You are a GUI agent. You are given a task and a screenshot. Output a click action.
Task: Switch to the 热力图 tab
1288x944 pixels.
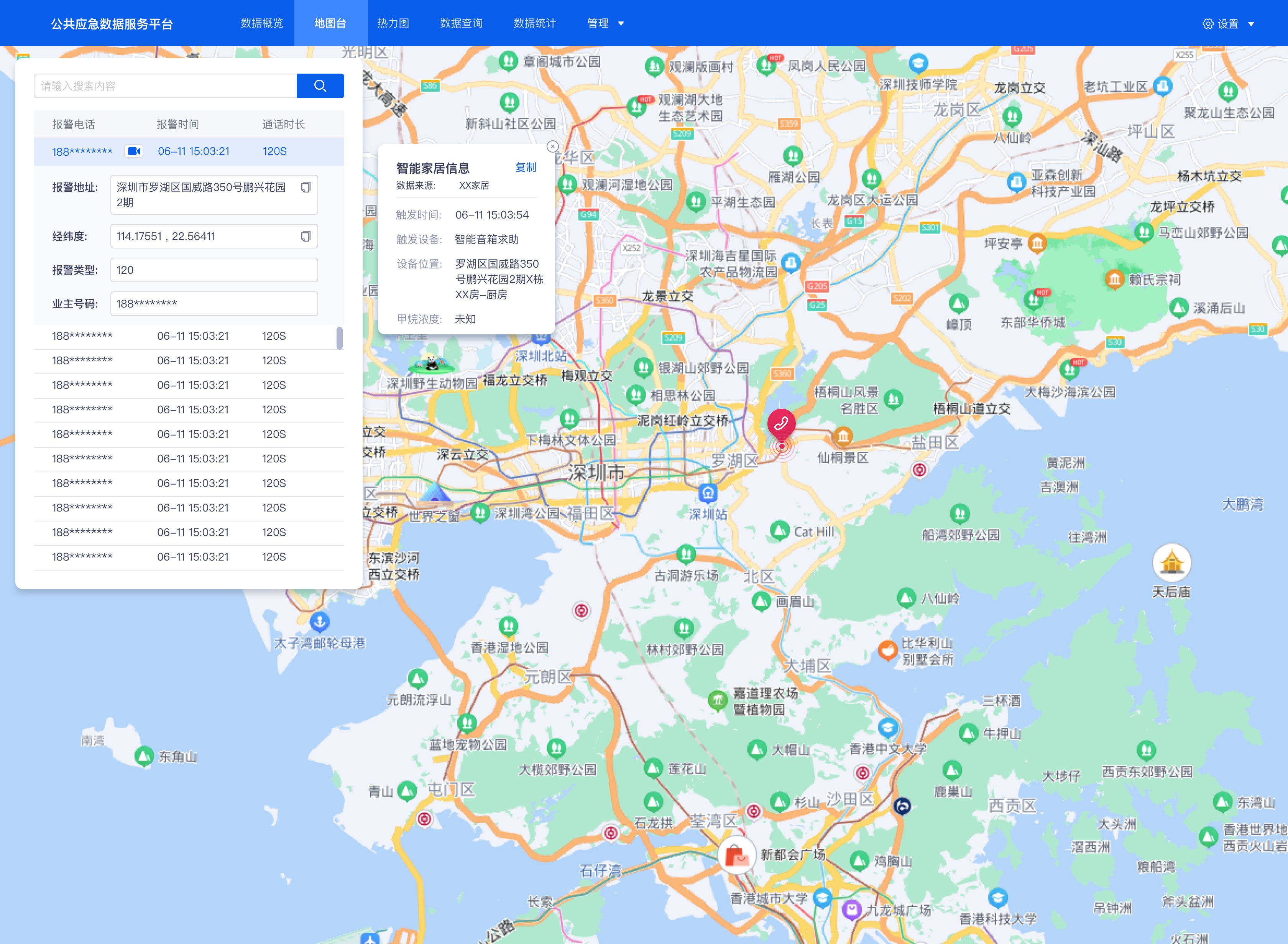(393, 23)
